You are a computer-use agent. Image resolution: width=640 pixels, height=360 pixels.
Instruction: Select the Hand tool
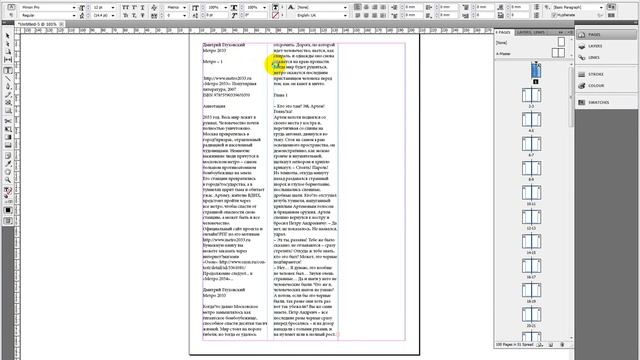pyautogui.click(x=8, y=172)
